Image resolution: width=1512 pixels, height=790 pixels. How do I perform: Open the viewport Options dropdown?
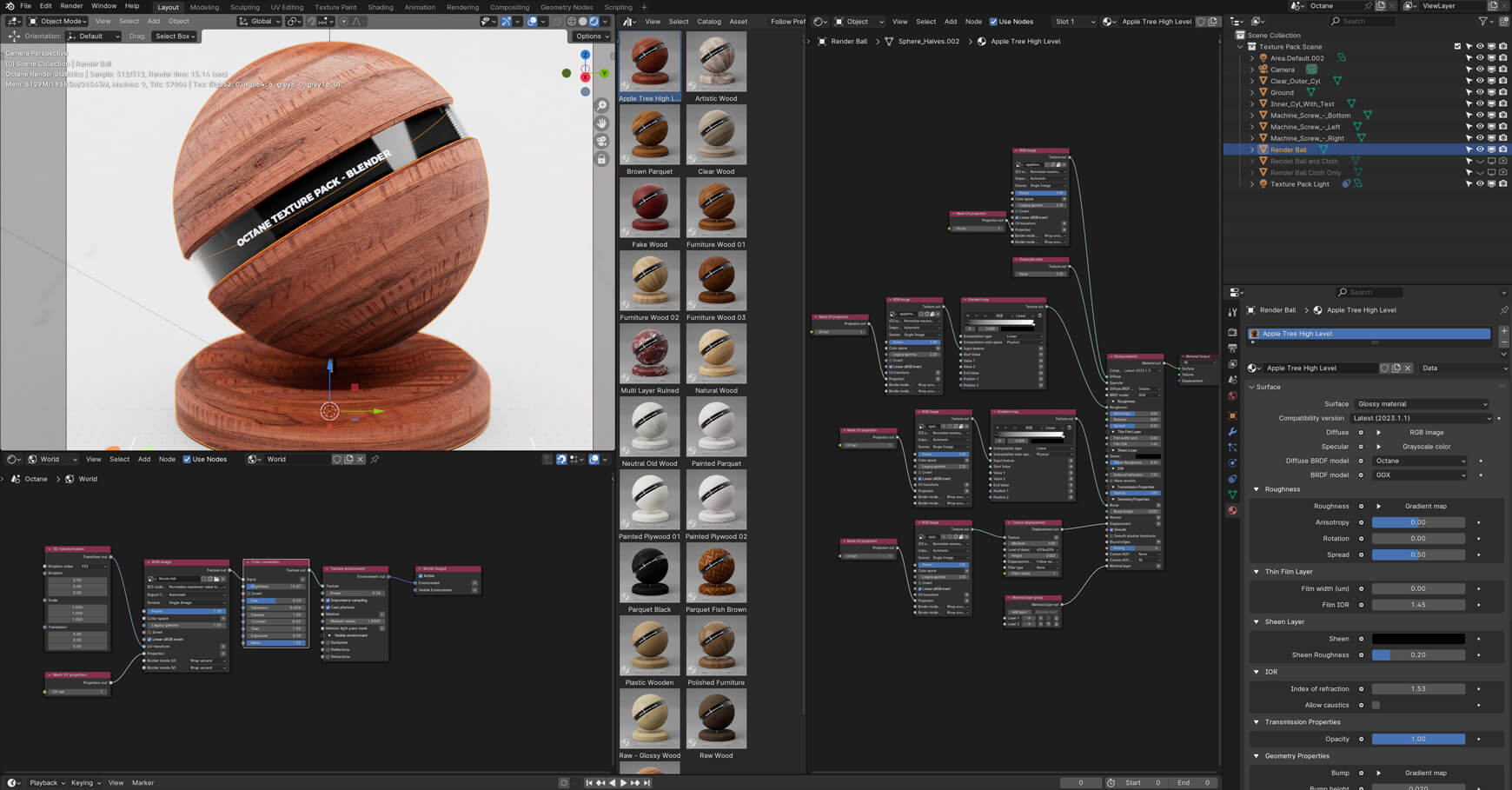592,37
